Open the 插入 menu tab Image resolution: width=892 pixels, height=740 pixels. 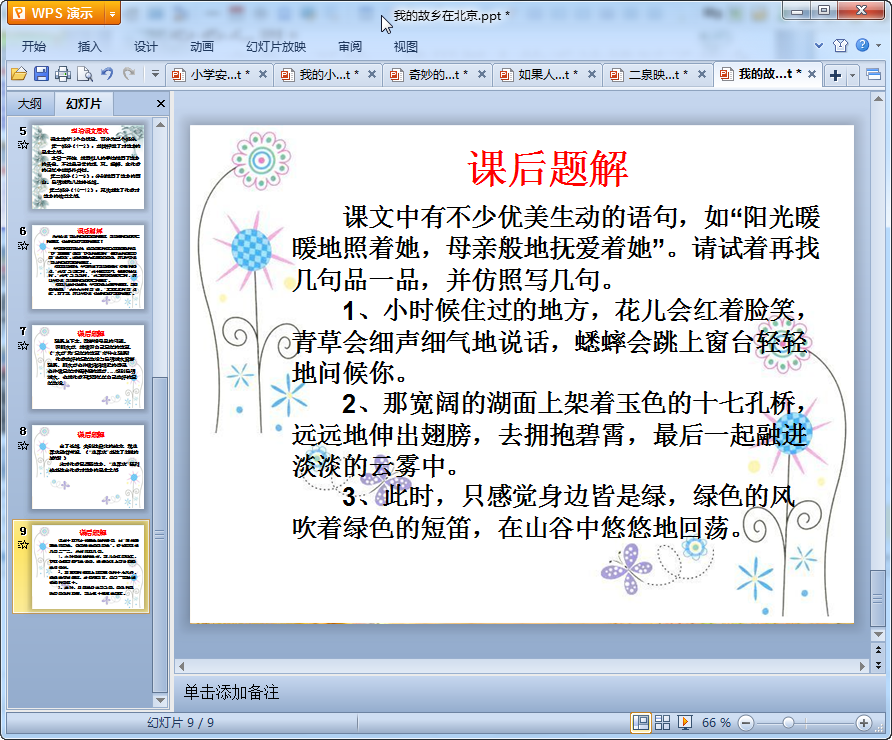[x=89, y=47]
